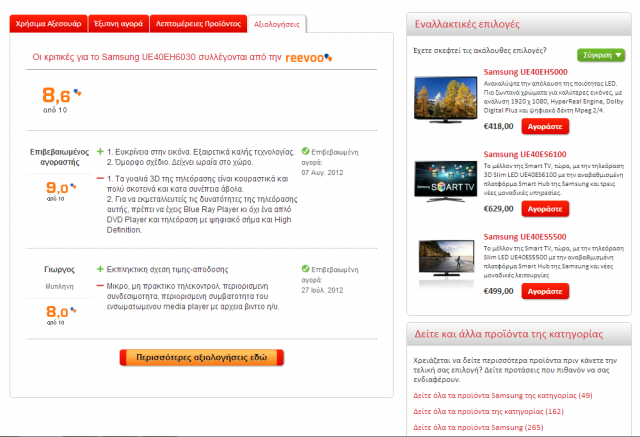Click the price €629,00
The width and height of the screenshot is (640, 437).
point(498,209)
